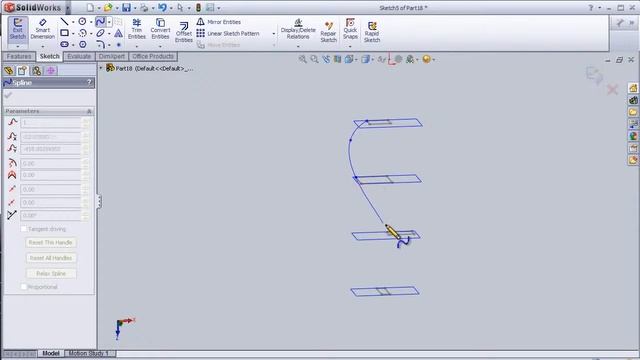This screenshot has width=640, height=360.
Task: Switch to the Features ribbon tab
Action: coord(19,56)
